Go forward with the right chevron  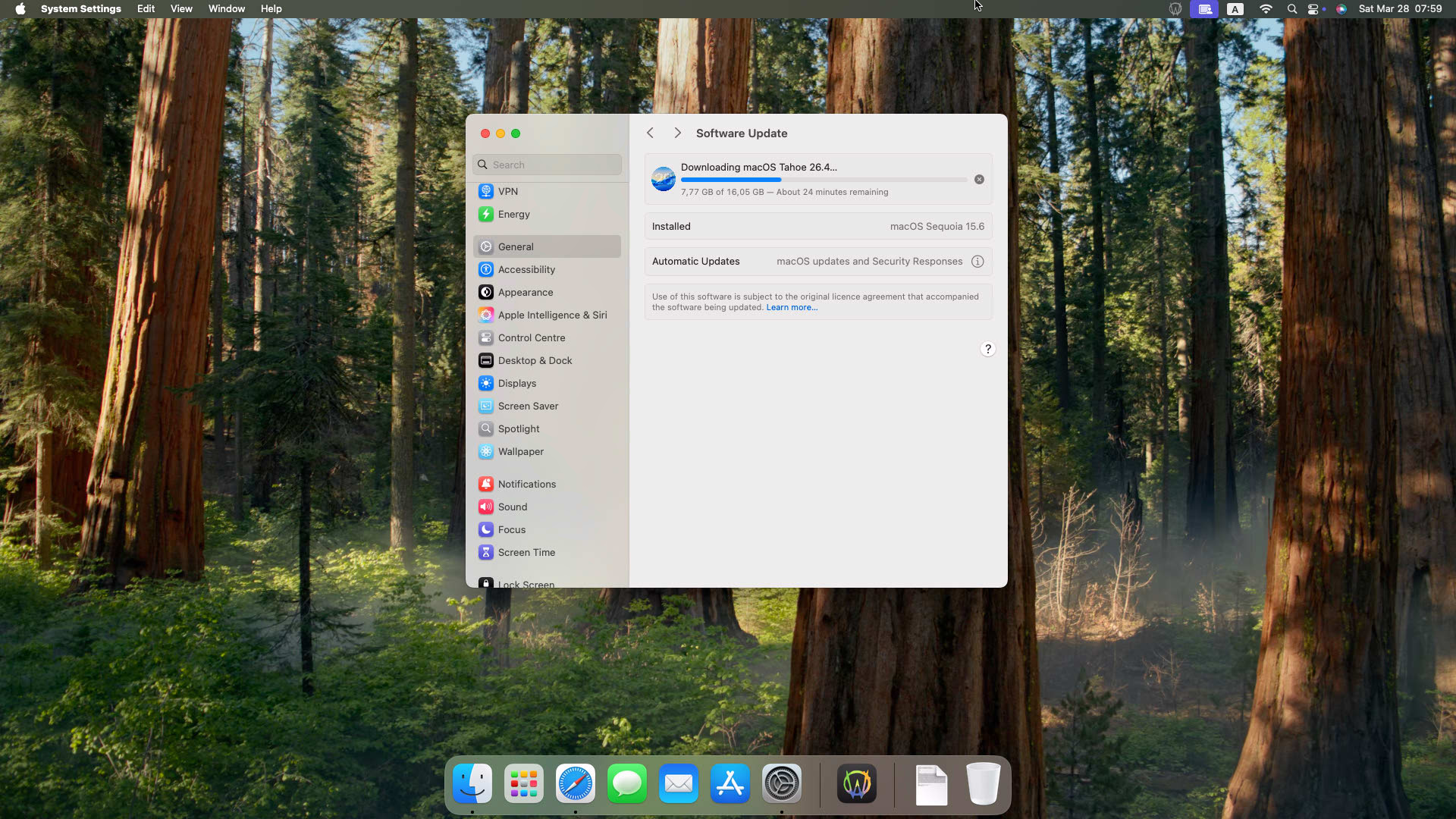click(x=677, y=133)
